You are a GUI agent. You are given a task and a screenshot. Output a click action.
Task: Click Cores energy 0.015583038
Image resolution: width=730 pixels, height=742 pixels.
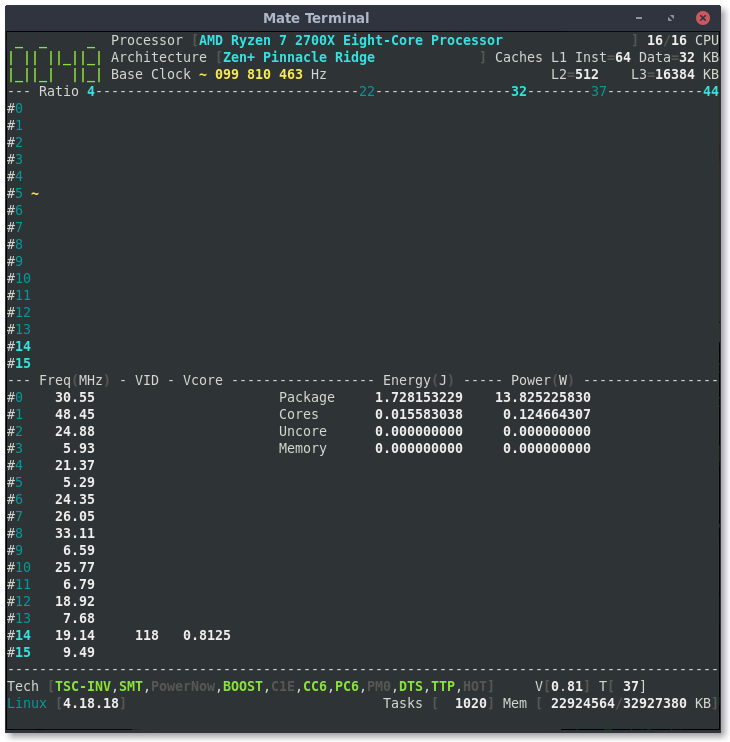pos(419,415)
